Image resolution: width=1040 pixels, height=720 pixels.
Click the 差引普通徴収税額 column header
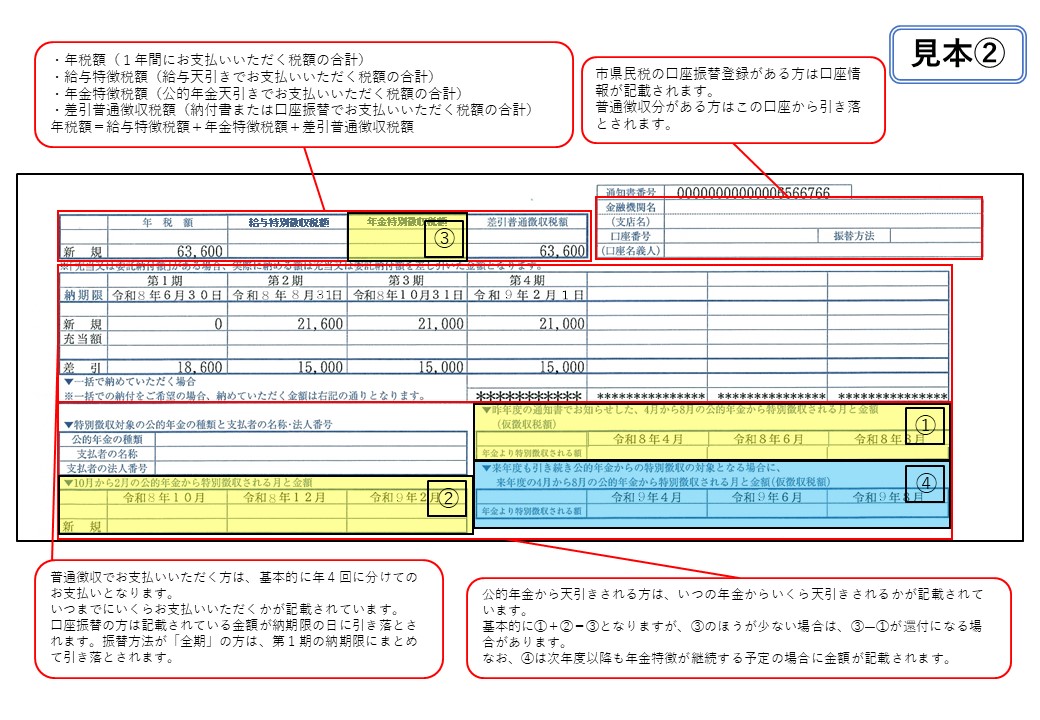click(x=527, y=222)
